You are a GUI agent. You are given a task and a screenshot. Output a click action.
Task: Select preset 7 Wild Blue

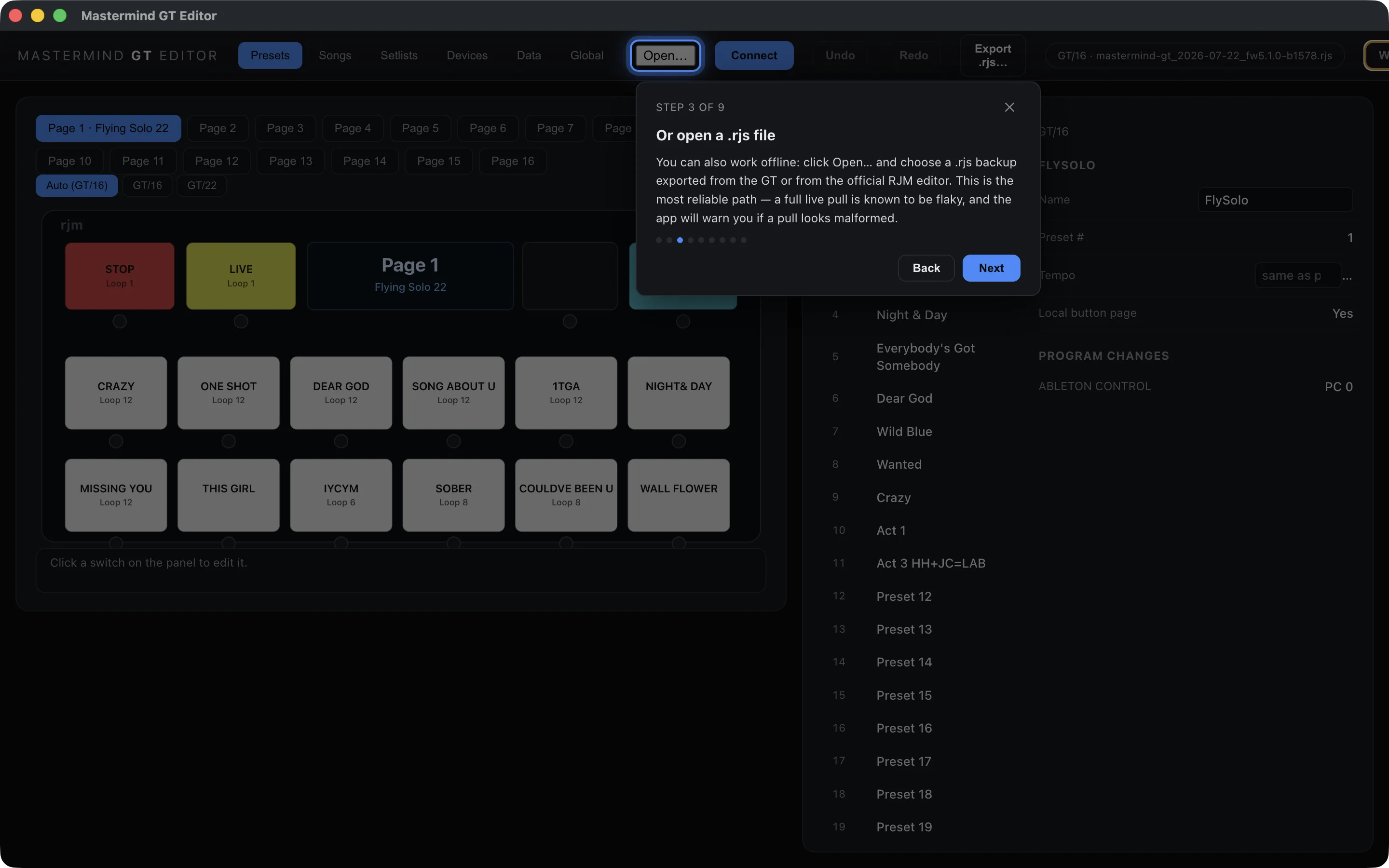pos(921,431)
